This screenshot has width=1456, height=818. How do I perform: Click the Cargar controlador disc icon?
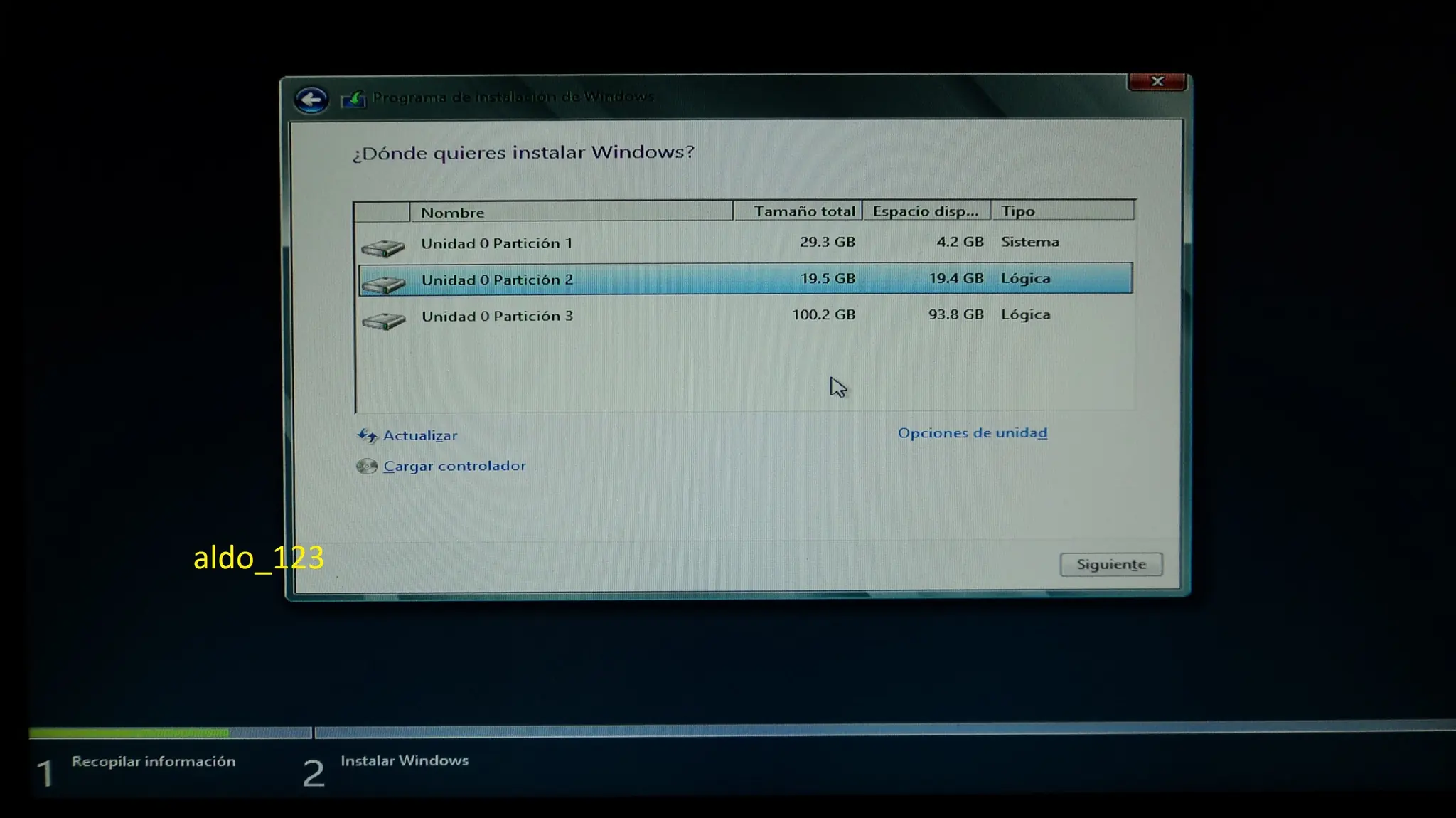[x=367, y=467]
